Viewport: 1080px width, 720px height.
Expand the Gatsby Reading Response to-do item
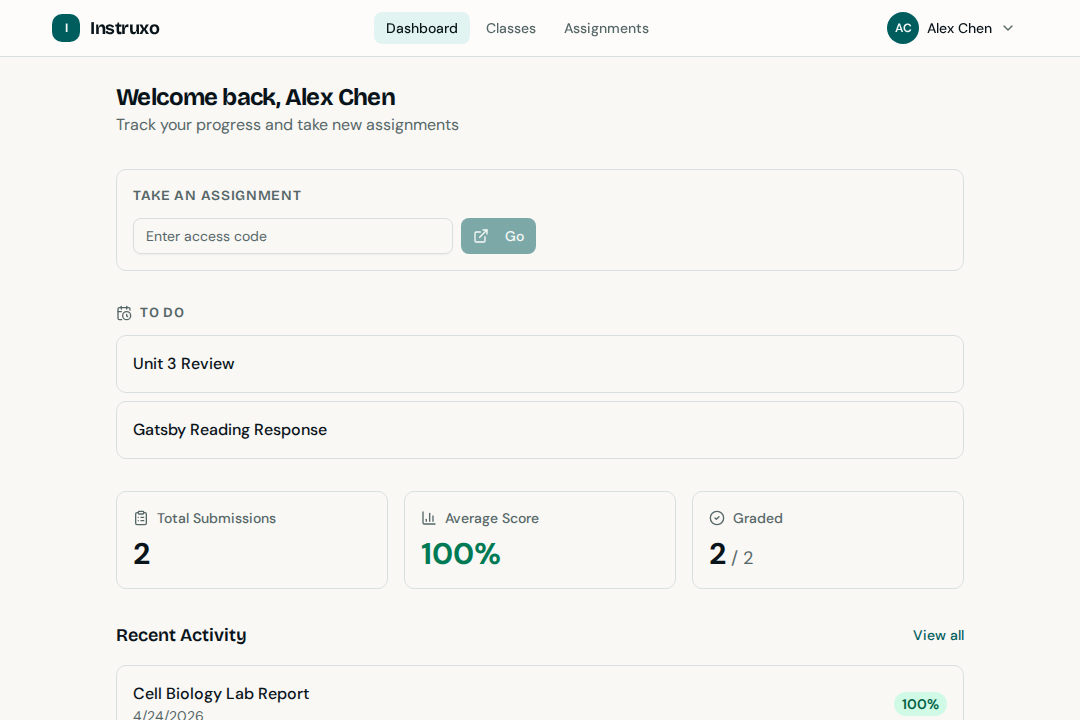[540, 429]
